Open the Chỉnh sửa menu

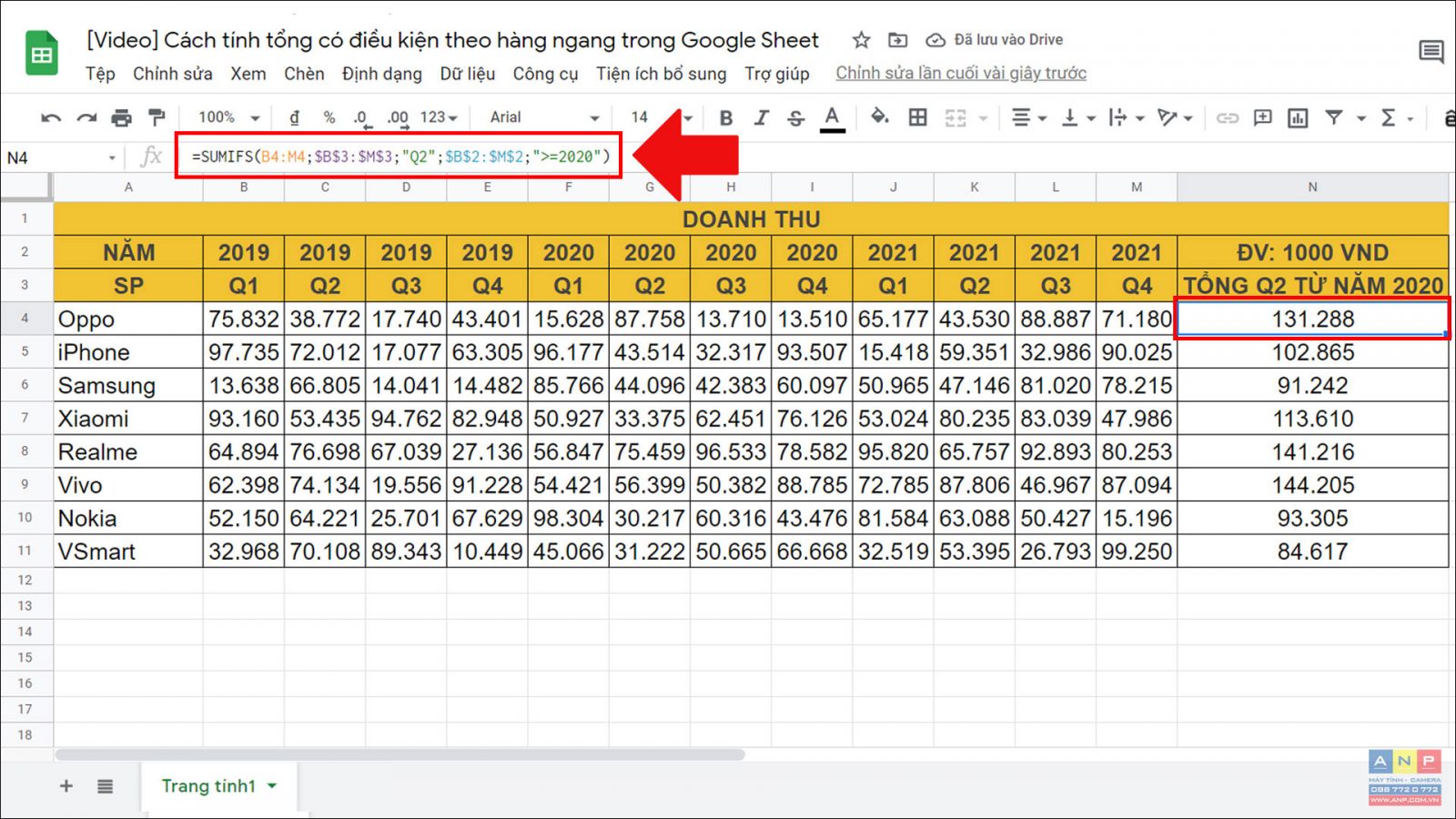click(x=172, y=74)
